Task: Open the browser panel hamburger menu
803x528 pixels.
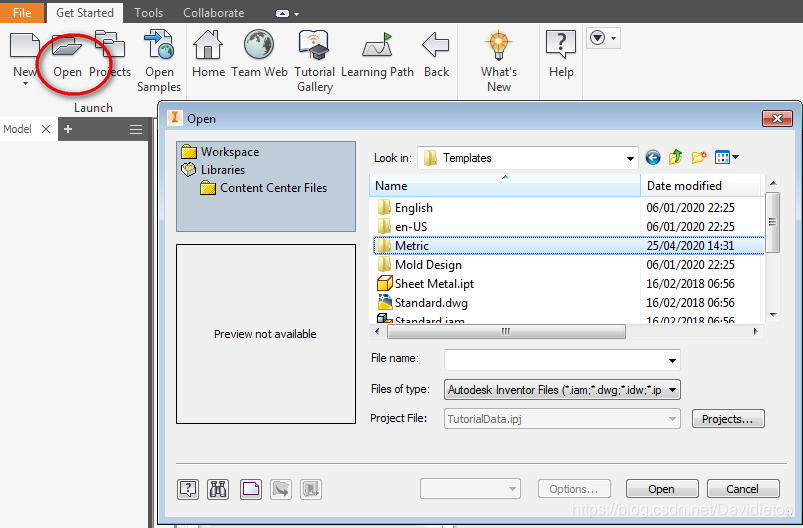Action: pos(136,129)
